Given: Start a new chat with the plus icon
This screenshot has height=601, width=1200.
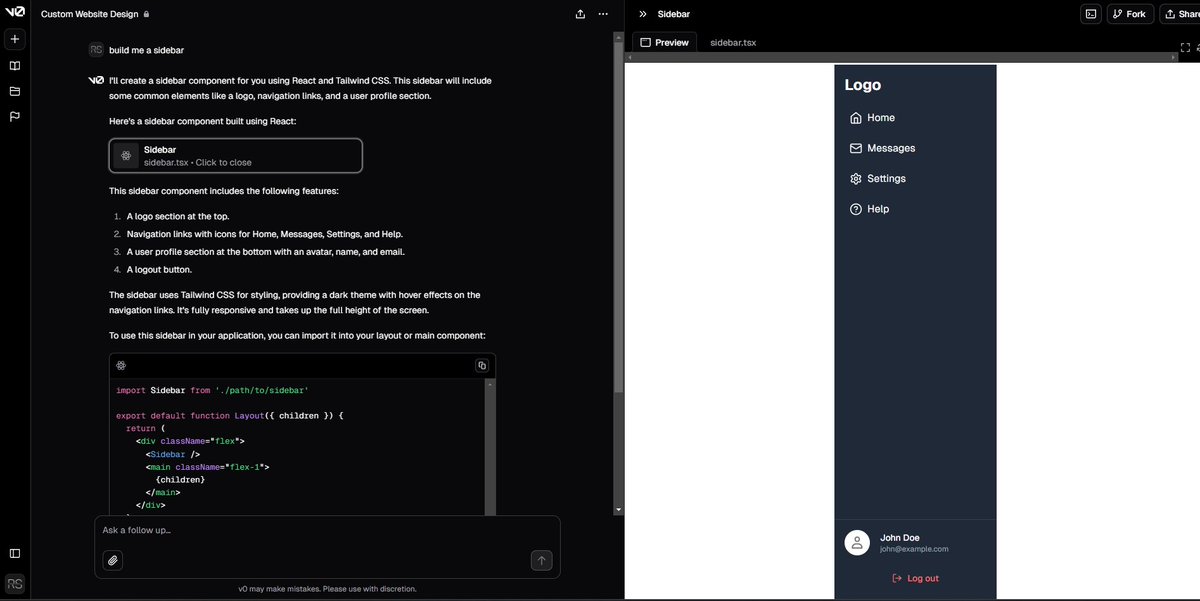Looking at the screenshot, I should point(14,38).
